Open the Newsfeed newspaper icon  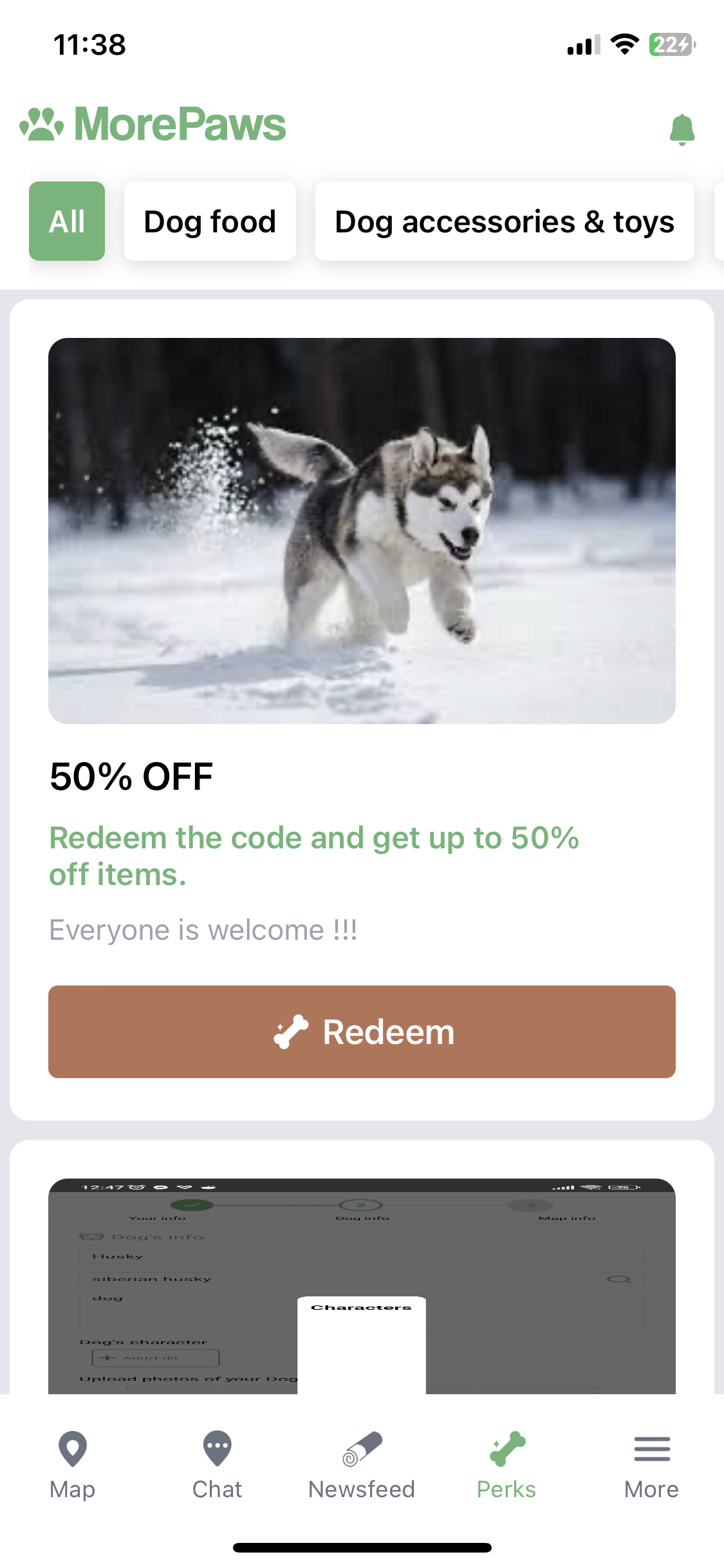362,1449
